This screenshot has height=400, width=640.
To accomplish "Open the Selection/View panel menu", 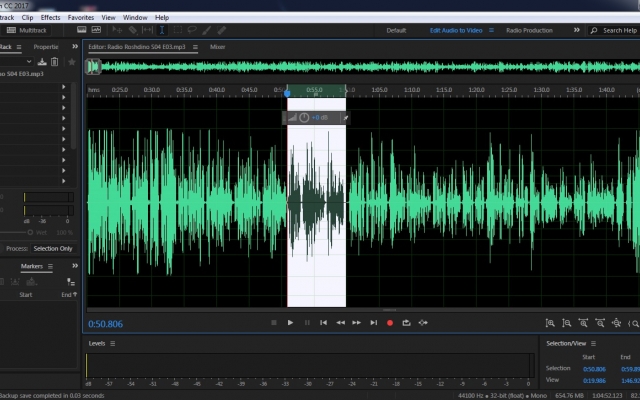I will [x=593, y=344].
